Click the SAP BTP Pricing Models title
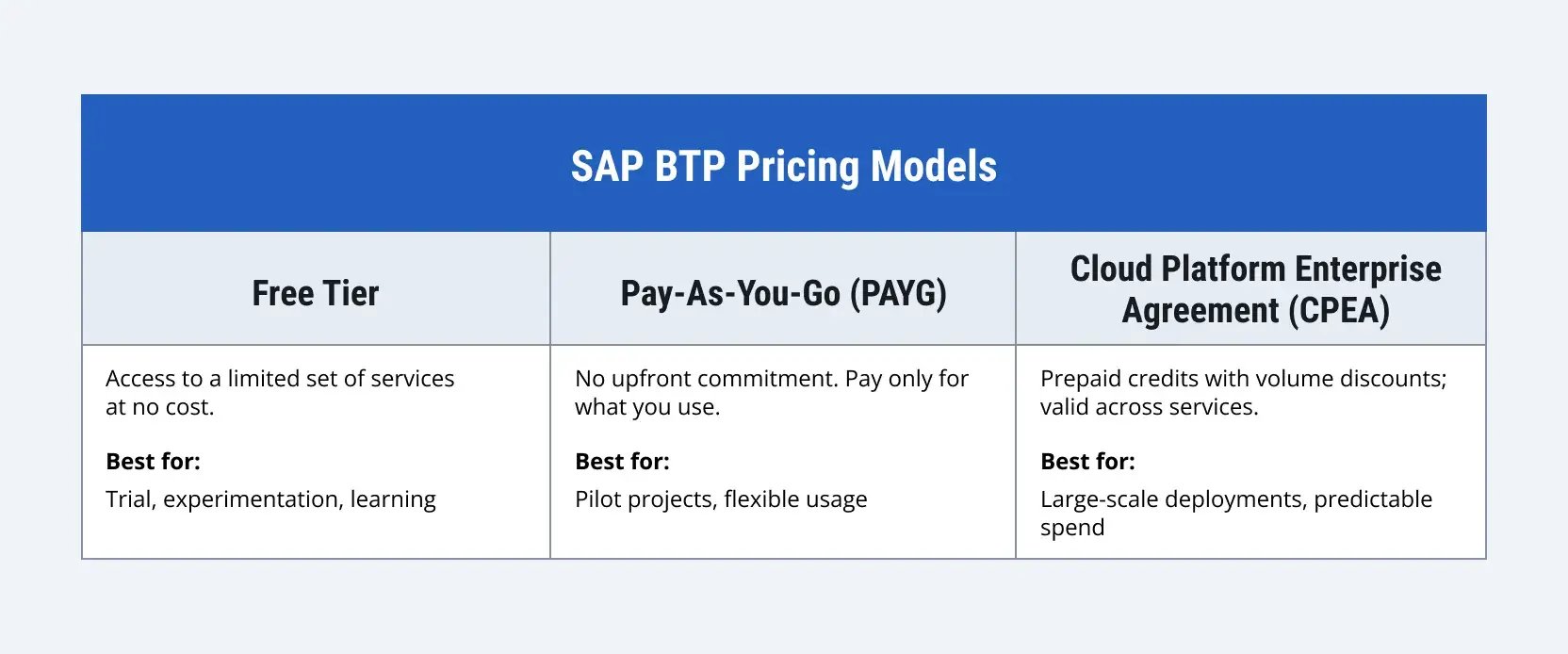 (783, 167)
